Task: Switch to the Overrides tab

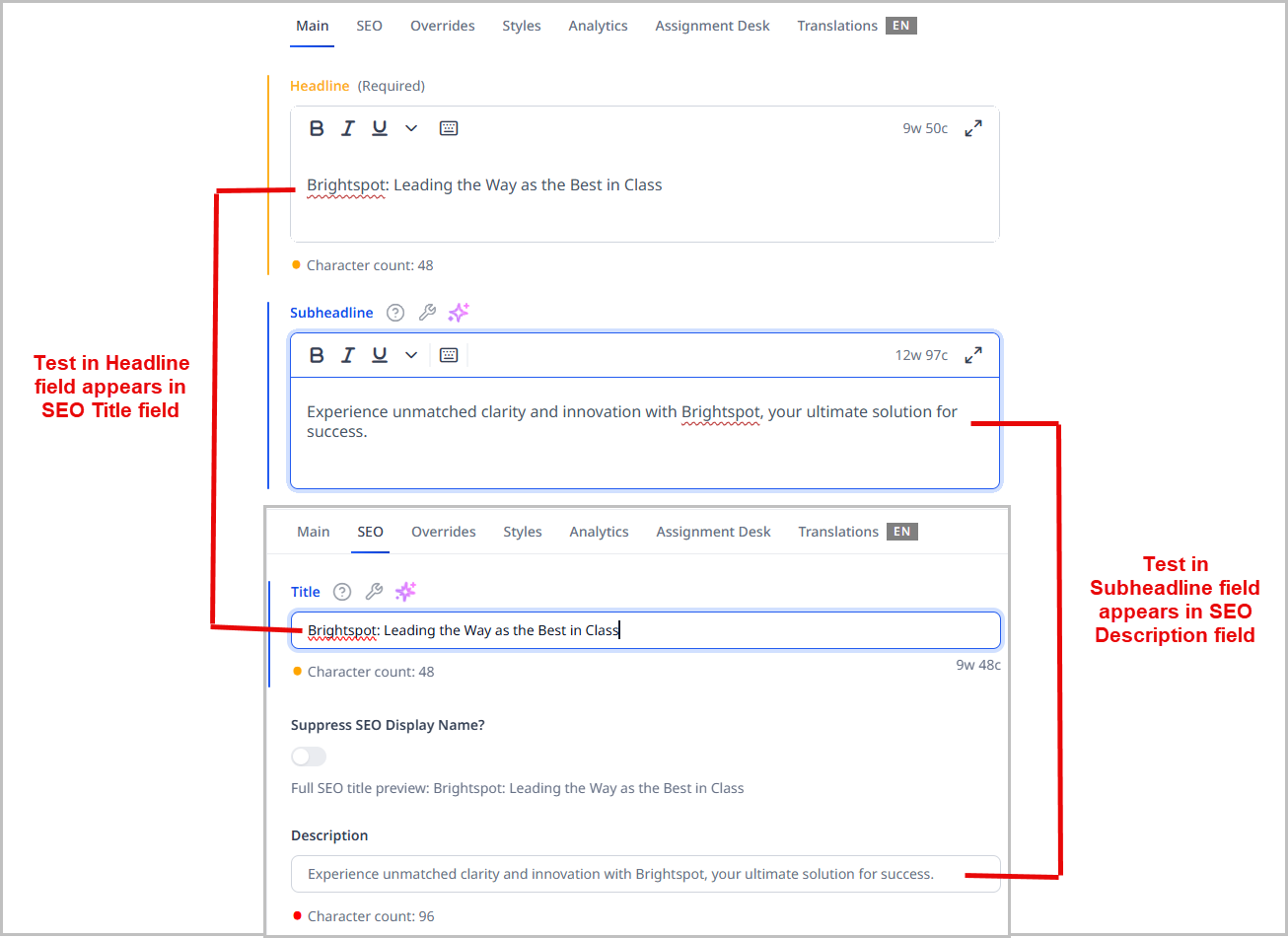Action: pos(442,26)
